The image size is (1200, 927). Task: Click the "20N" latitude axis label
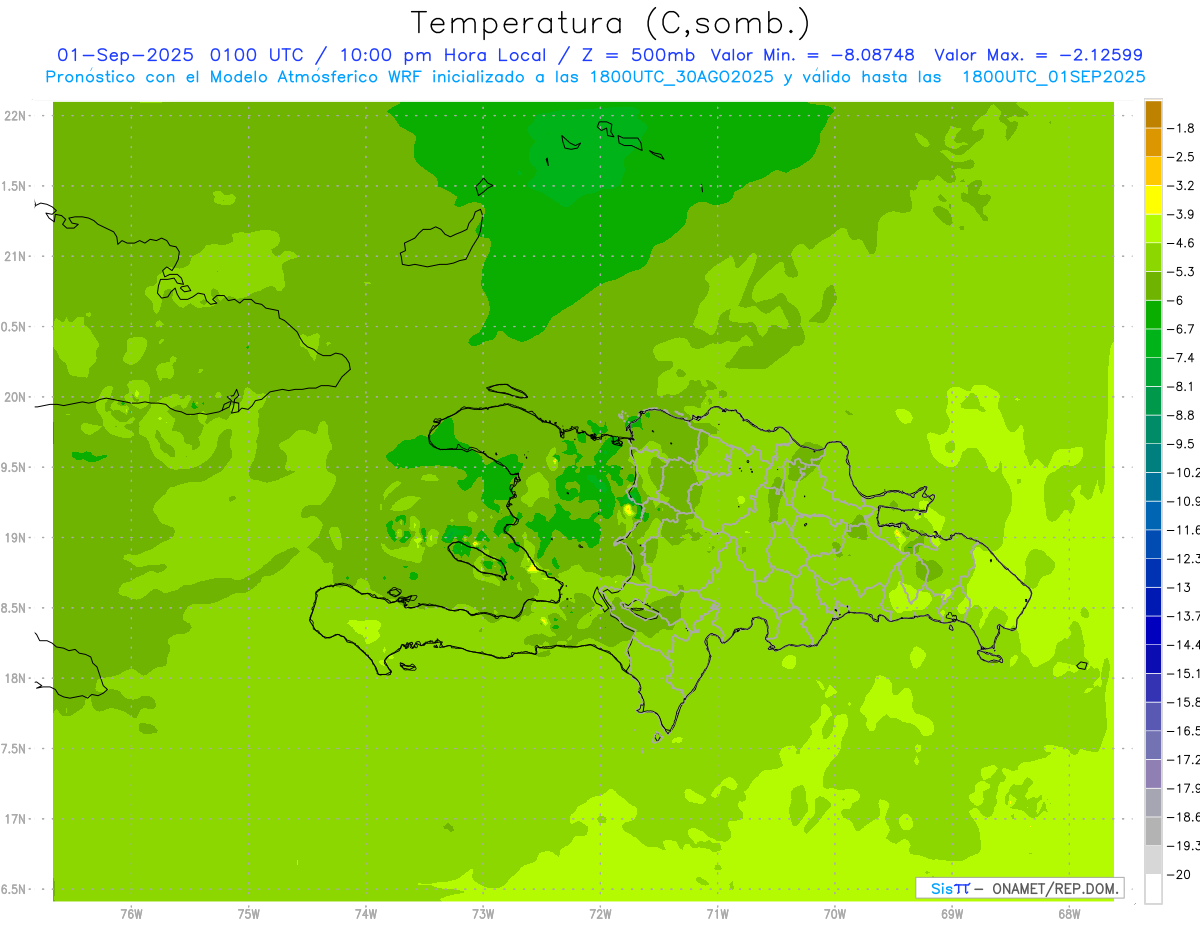(x=15, y=398)
